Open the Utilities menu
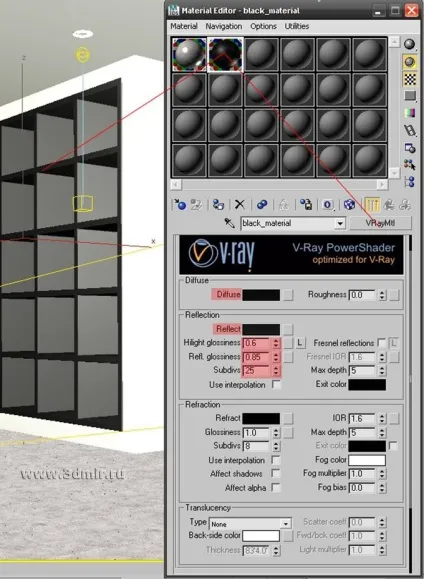The image size is (424, 579). 297,26
